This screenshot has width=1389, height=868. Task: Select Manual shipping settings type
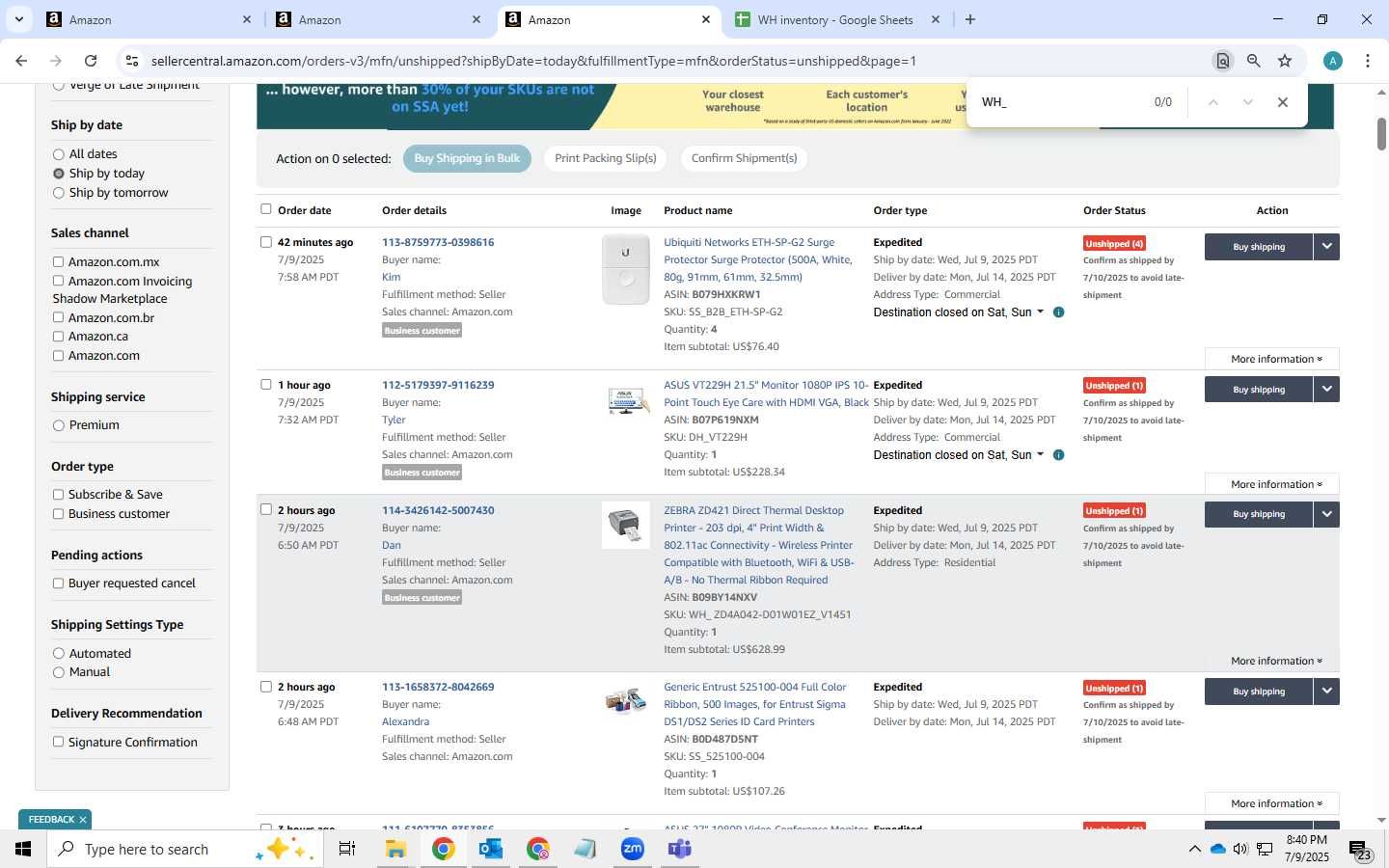59,672
